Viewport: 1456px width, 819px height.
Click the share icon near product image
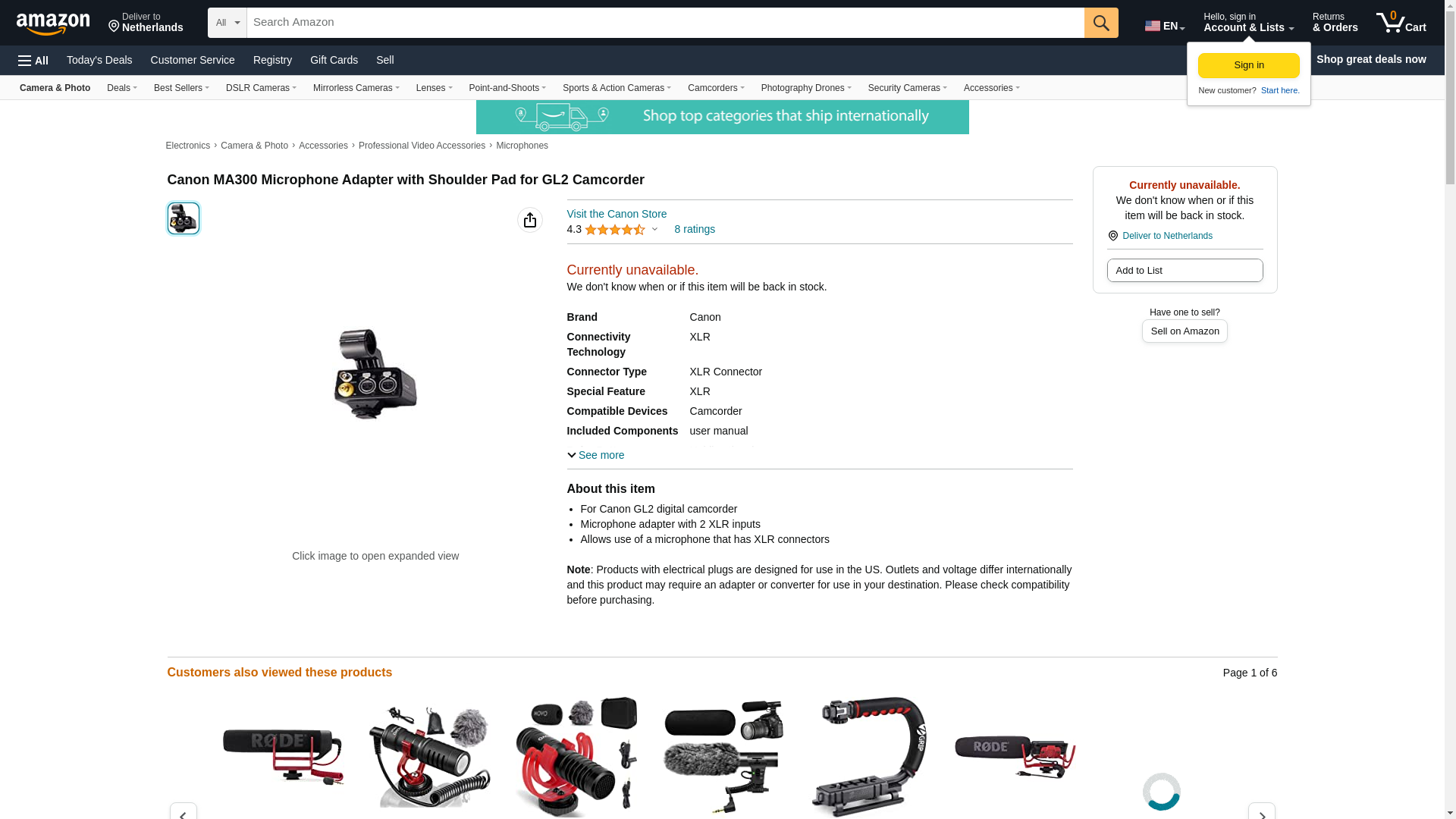(x=530, y=220)
